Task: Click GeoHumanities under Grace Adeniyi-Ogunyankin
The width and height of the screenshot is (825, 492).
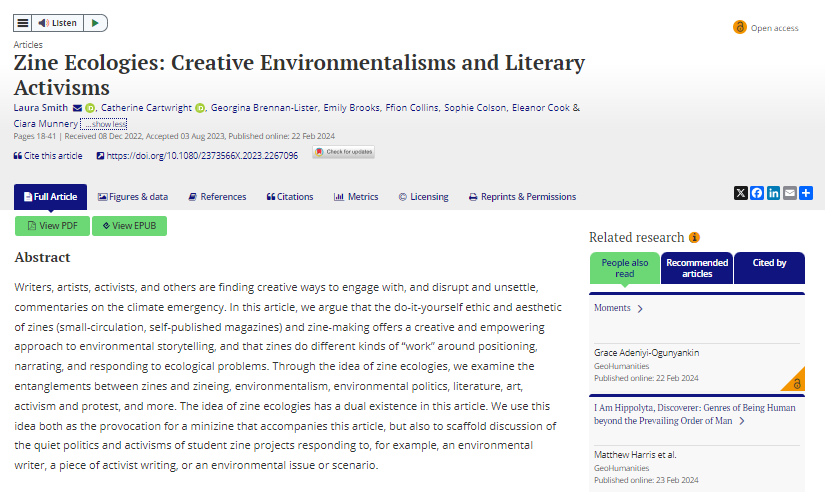Action: [x=621, y=366]
